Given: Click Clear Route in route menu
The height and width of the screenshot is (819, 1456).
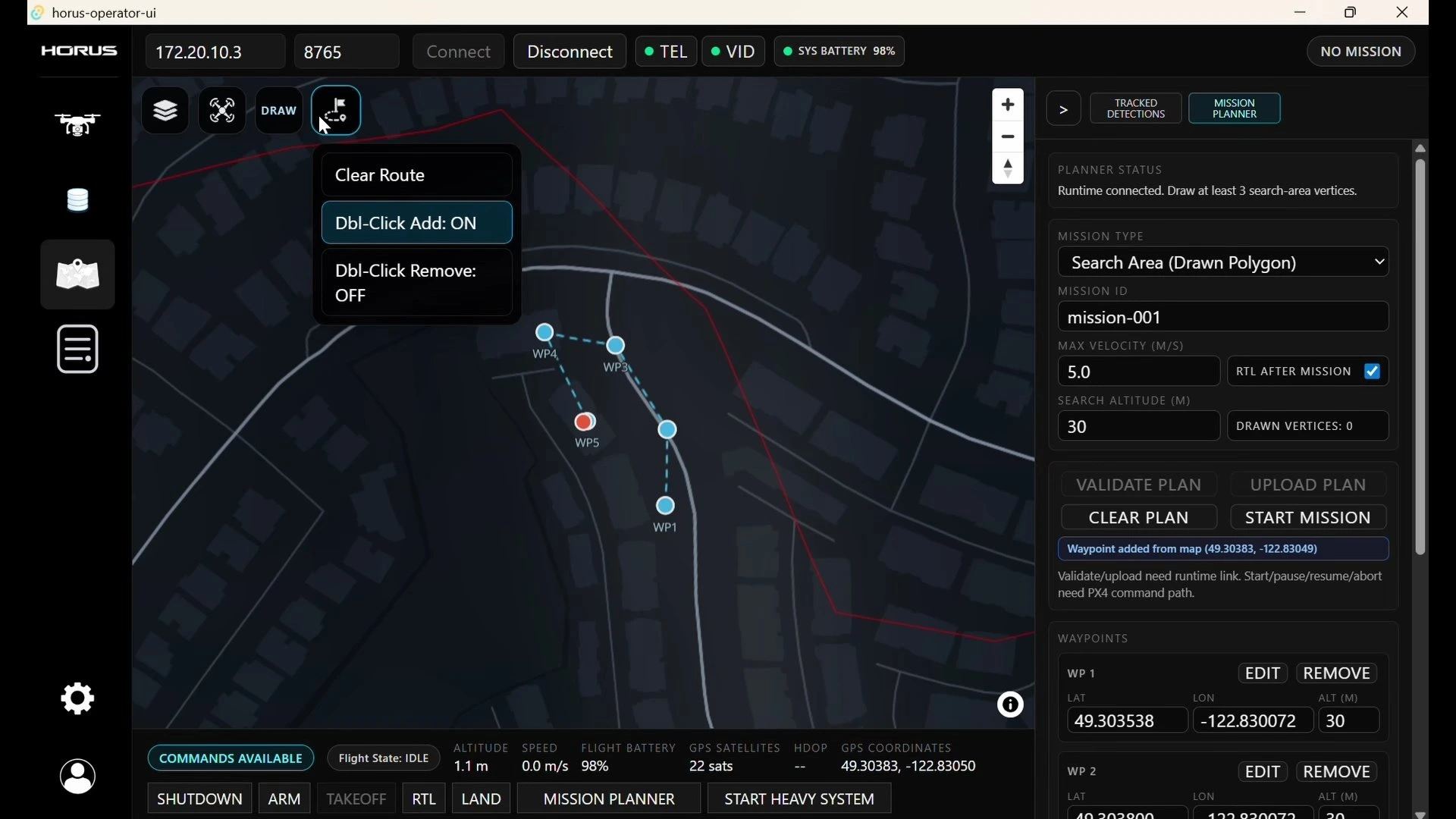Looking at the screenshot, I should (x=417, y=174).
